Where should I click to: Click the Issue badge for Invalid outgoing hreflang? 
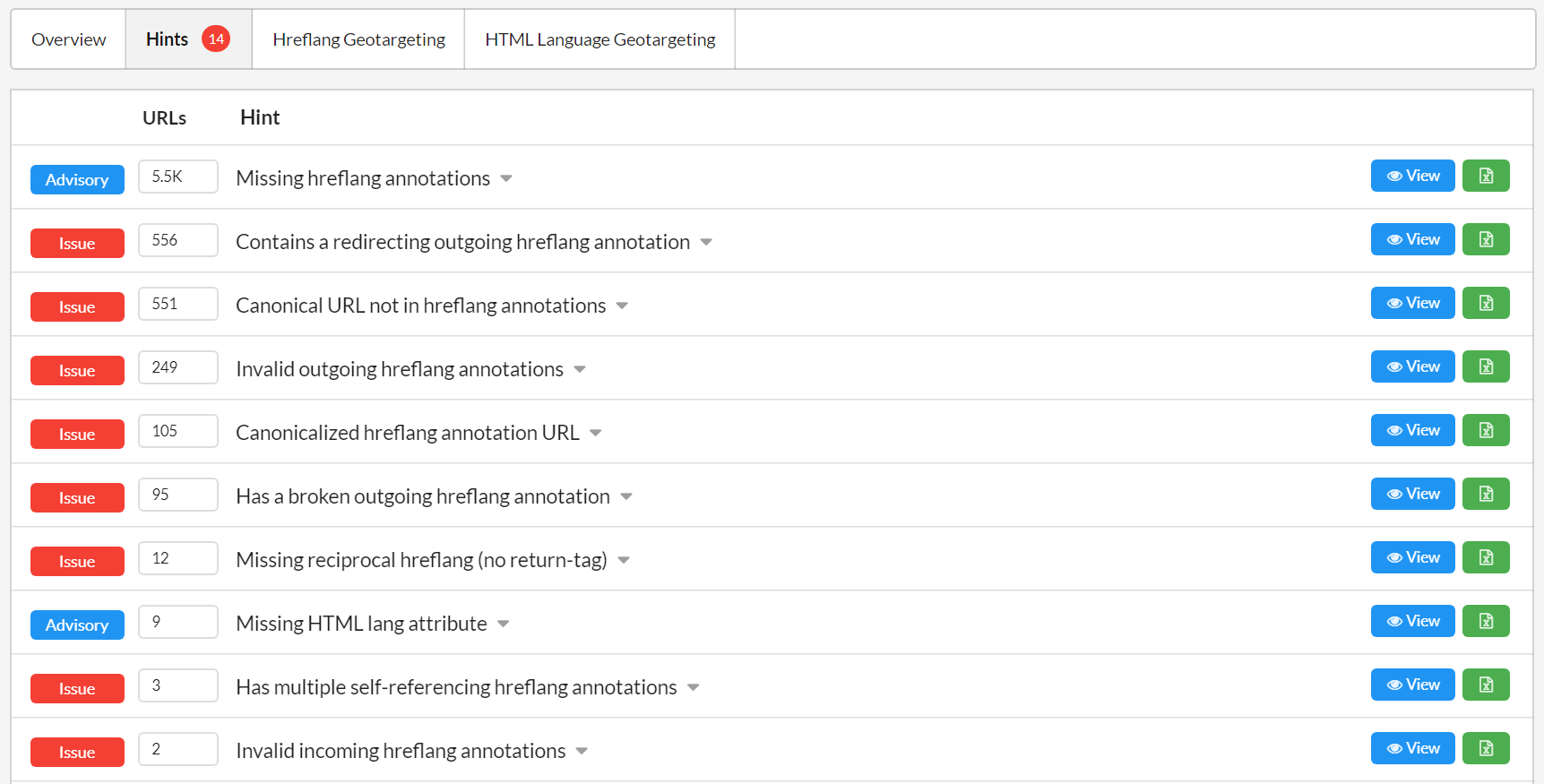pyautogui.click(x=77, y=370)
